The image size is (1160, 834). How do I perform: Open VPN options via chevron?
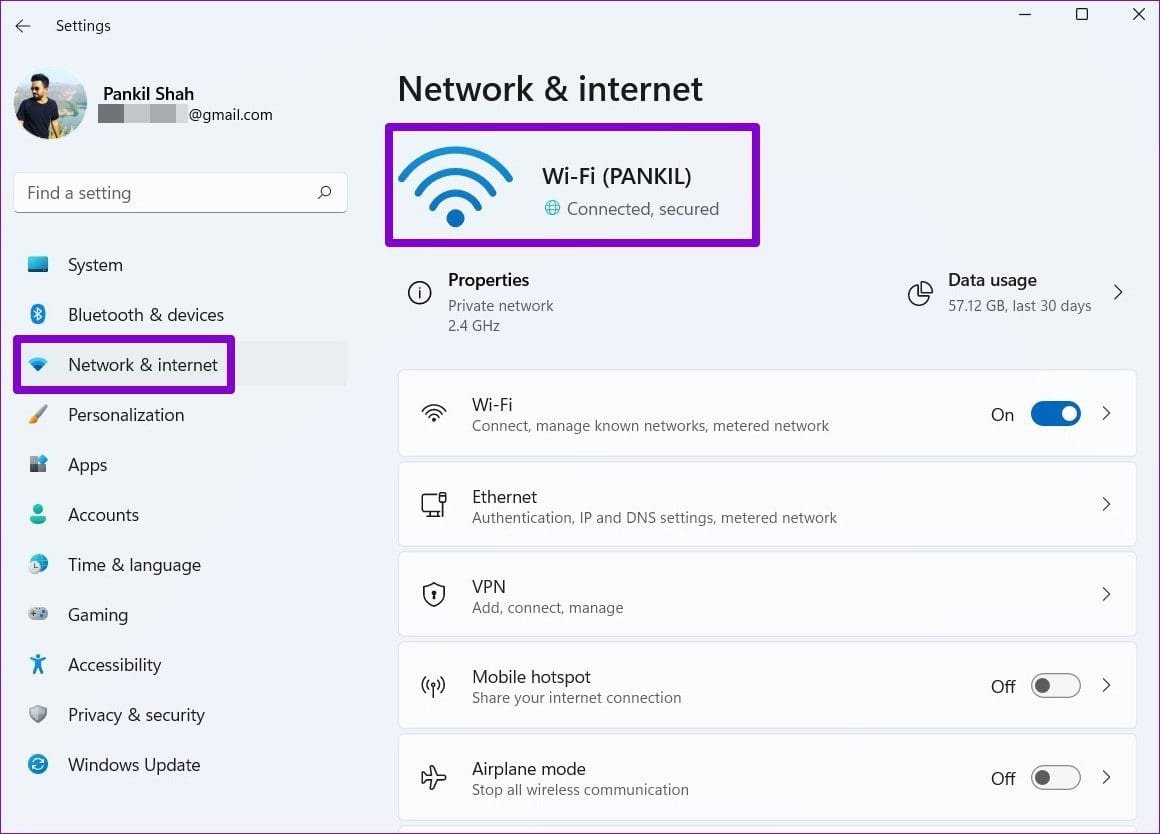pyautogui.click(x=1106, y=593)
